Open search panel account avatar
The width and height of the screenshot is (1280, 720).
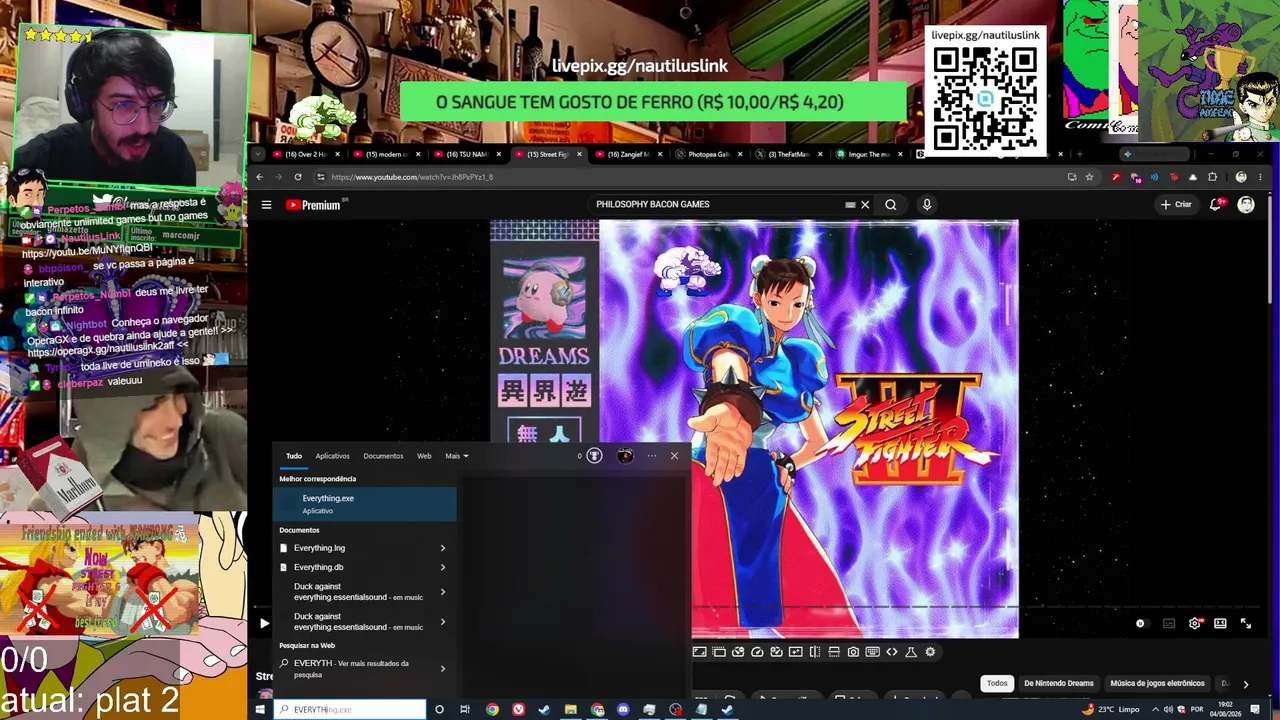pos(625,456)
